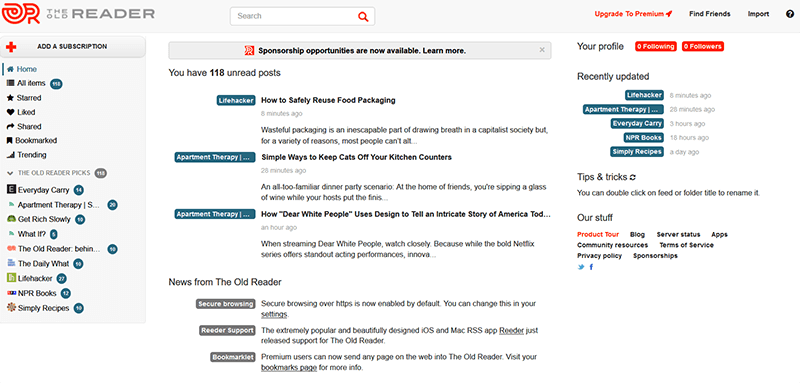The width and height of the screenshot is (800, 383).
Task: Open Blog link
Action: click(x=637, y=235)
